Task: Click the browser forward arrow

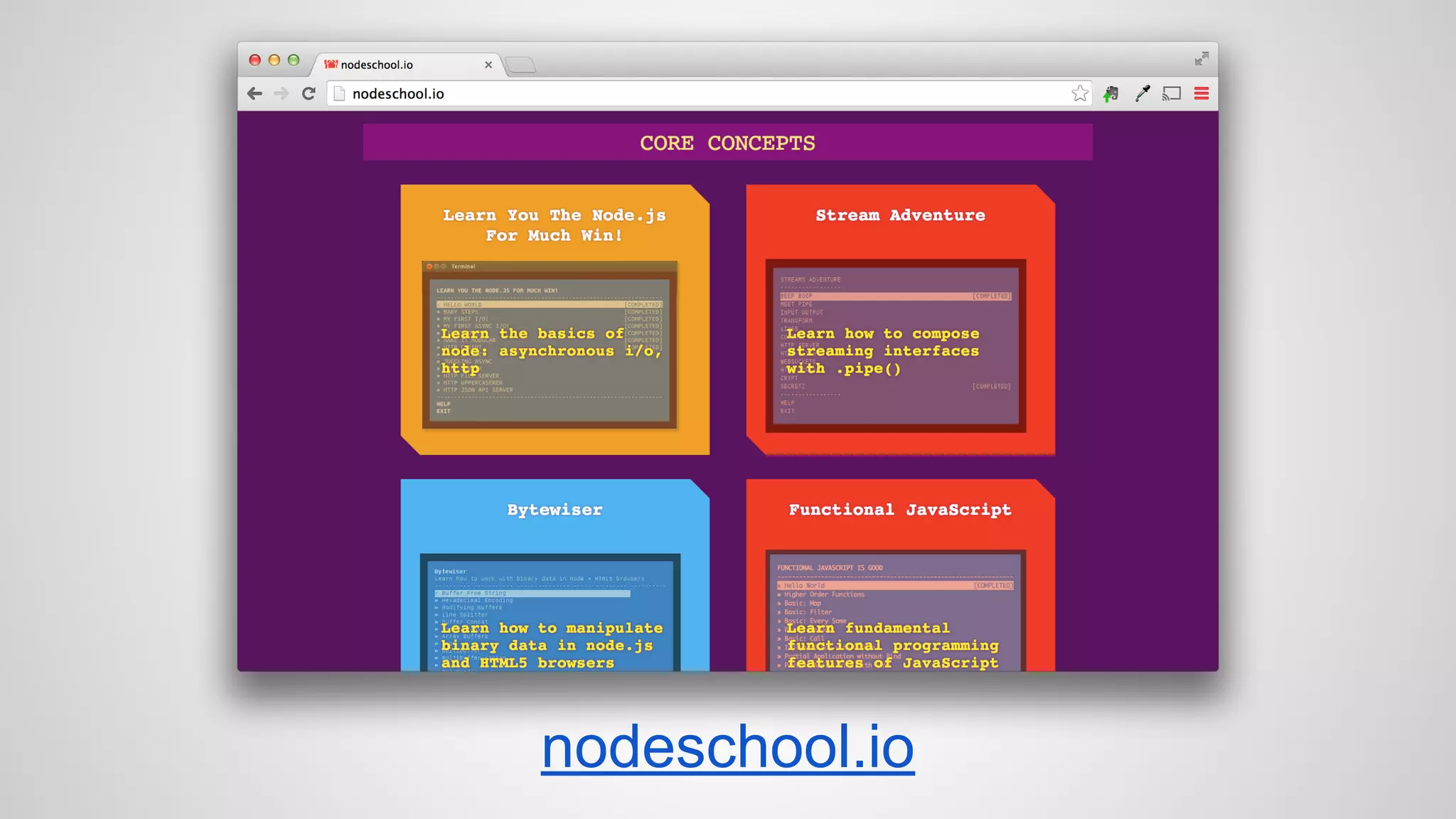Action: [x=282, y=93]
